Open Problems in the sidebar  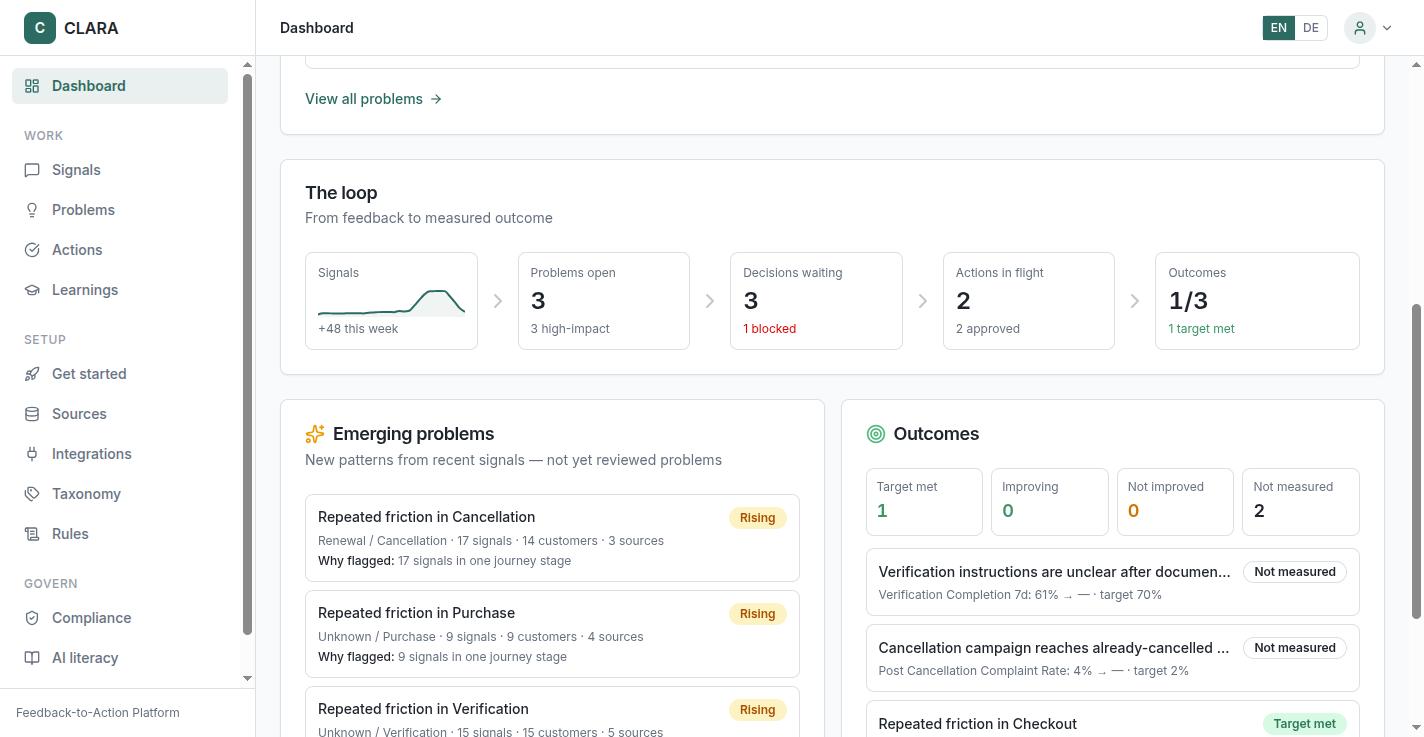tap(120, 210)
